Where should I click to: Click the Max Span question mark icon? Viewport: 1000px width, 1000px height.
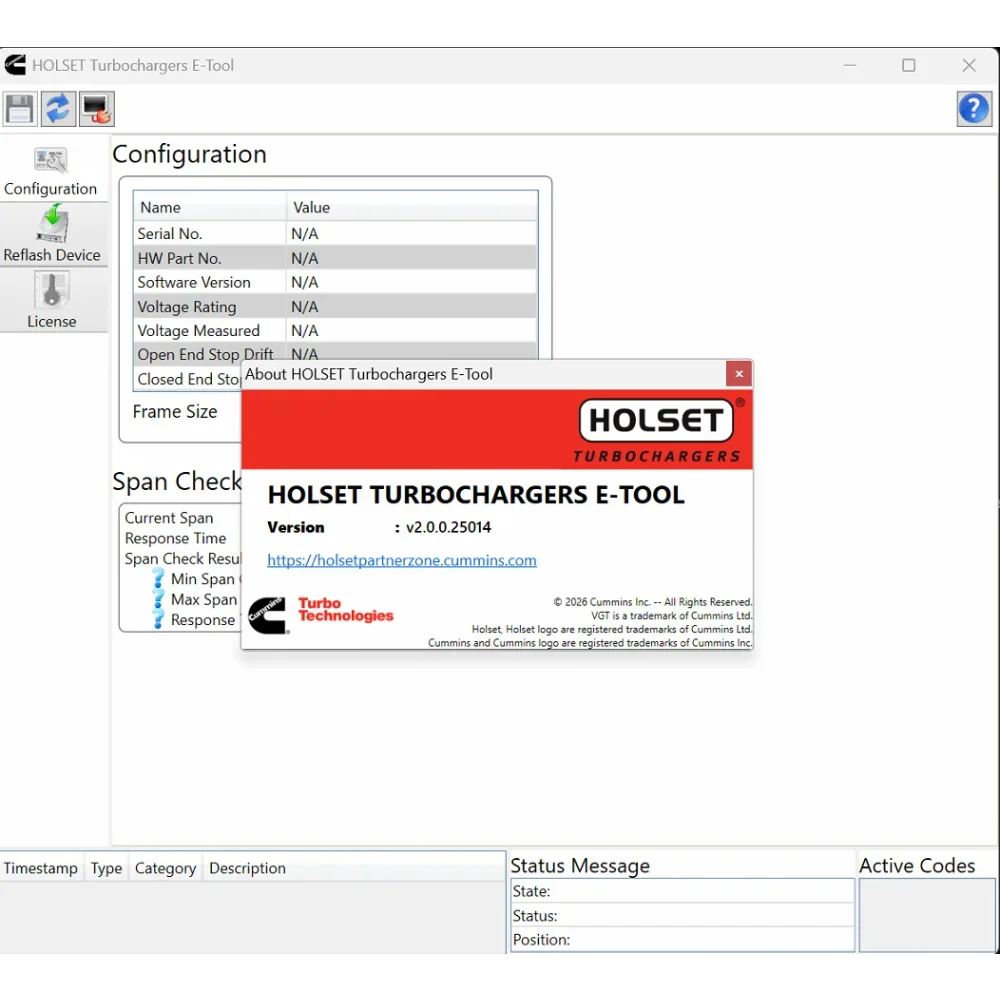(158, 599)
